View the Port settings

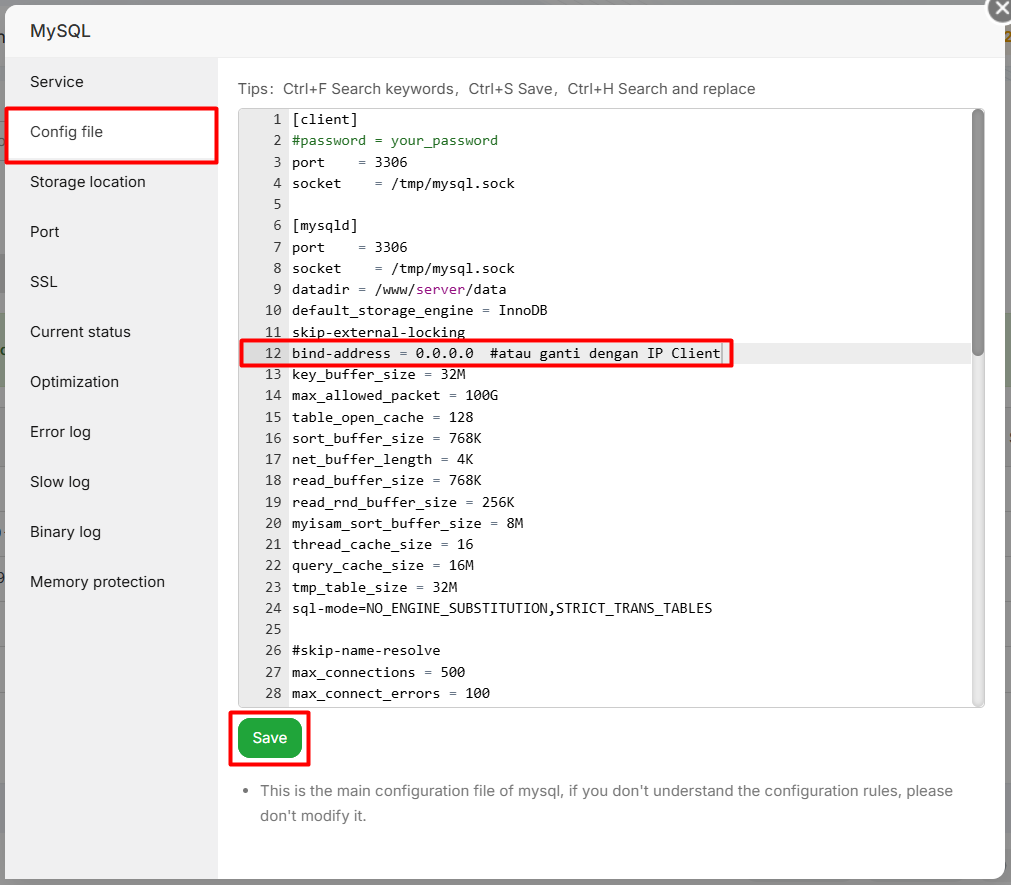(x=44, y=231)
